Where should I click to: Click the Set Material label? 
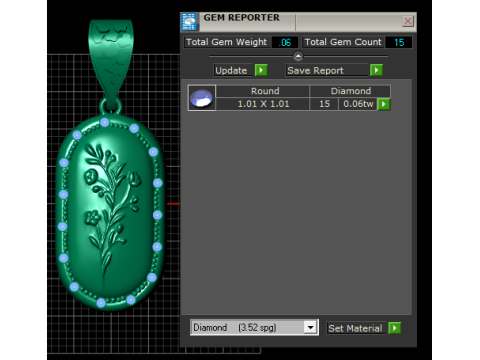coord(355,328)
